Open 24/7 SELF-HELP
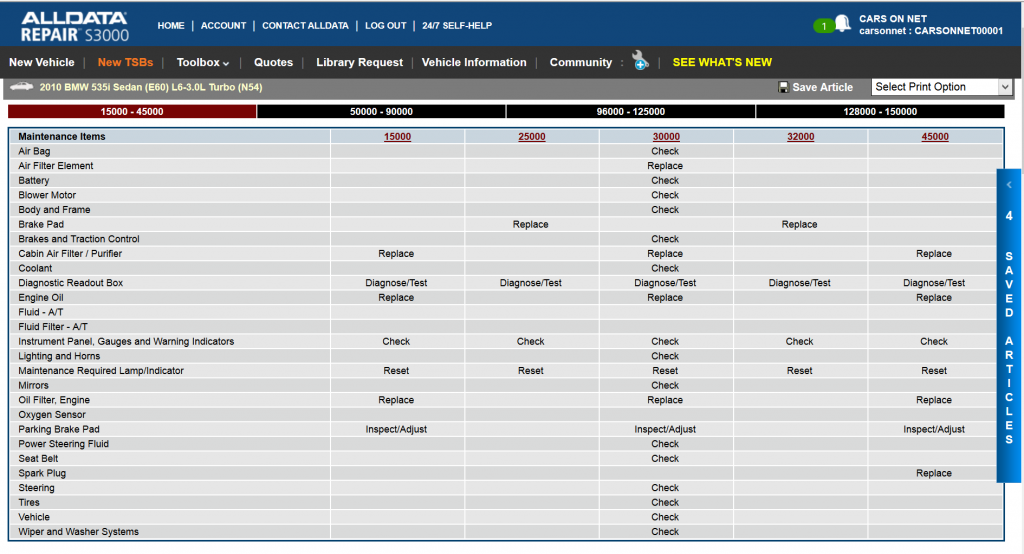 (x=457, y=25)
